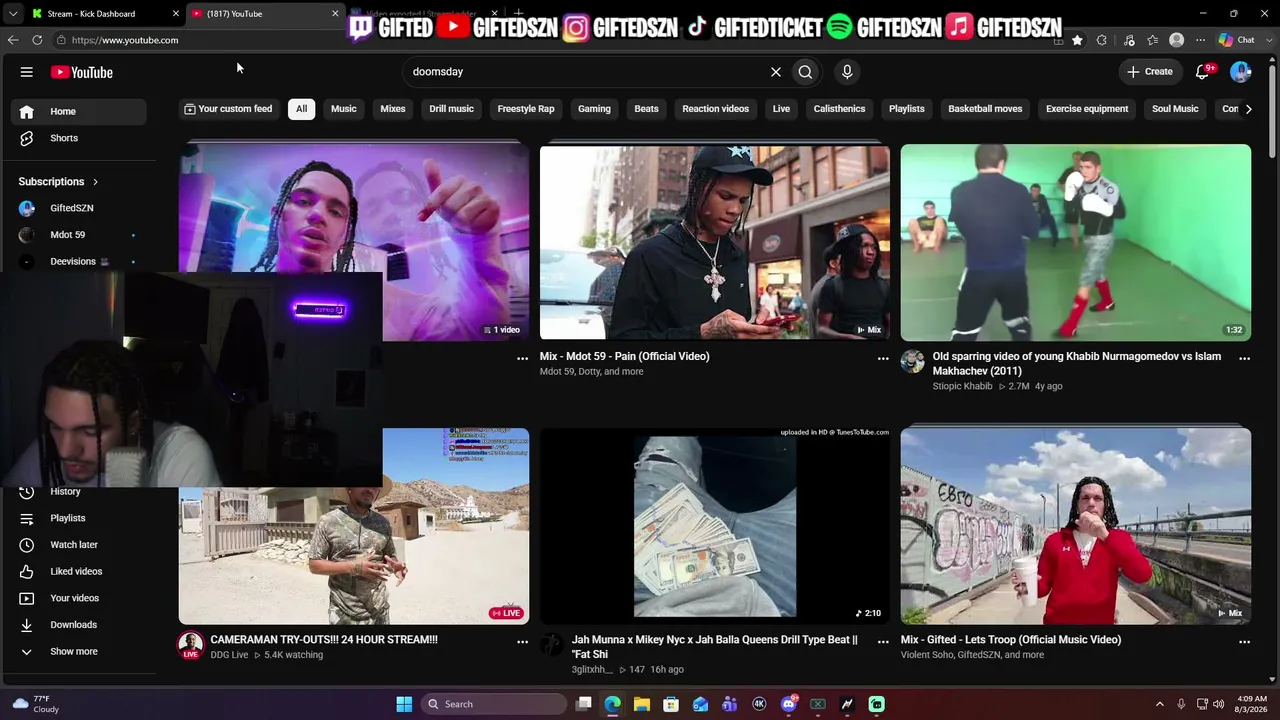Image resolution: width=1280 pixels, height=720 pixels.
Task: Open the volume icon in the system tray
Action: (1219, 704)
